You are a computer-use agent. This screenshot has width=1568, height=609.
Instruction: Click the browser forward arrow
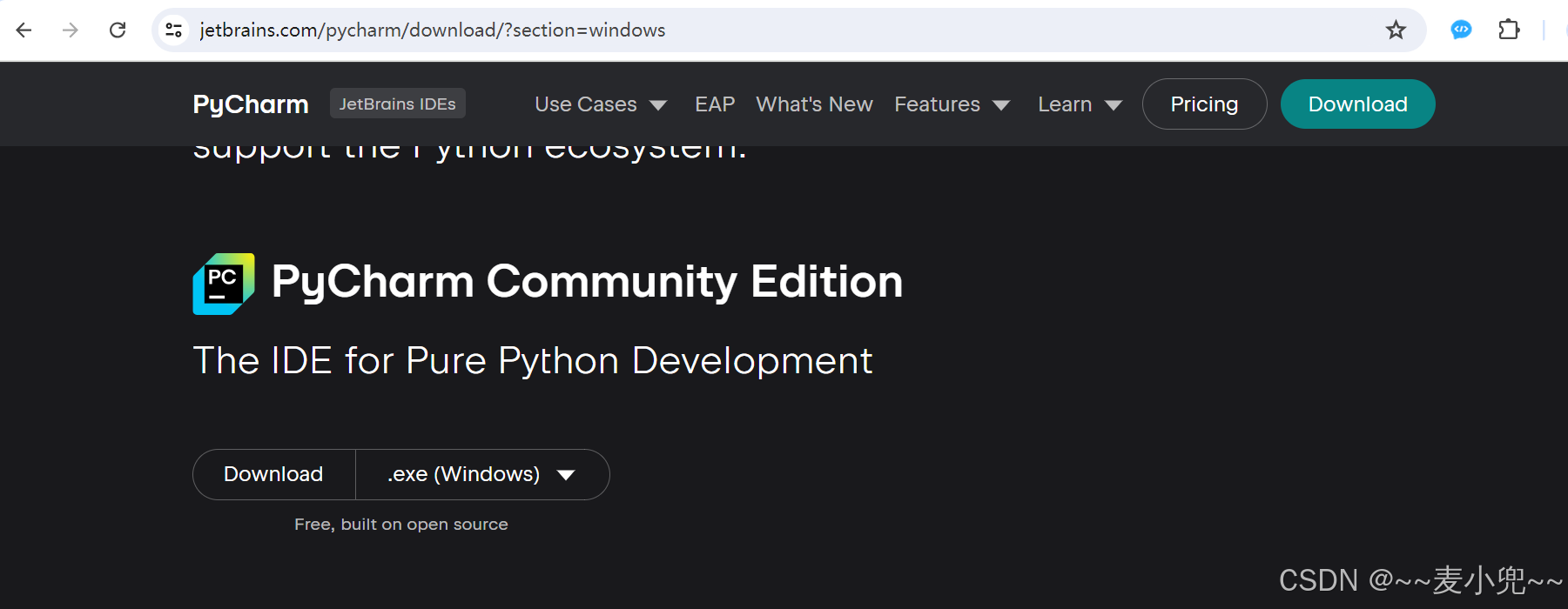(71, 30)
